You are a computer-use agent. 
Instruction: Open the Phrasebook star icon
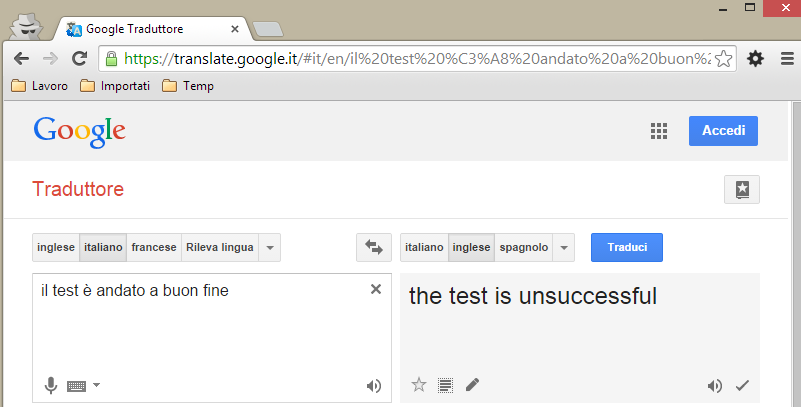742,189
